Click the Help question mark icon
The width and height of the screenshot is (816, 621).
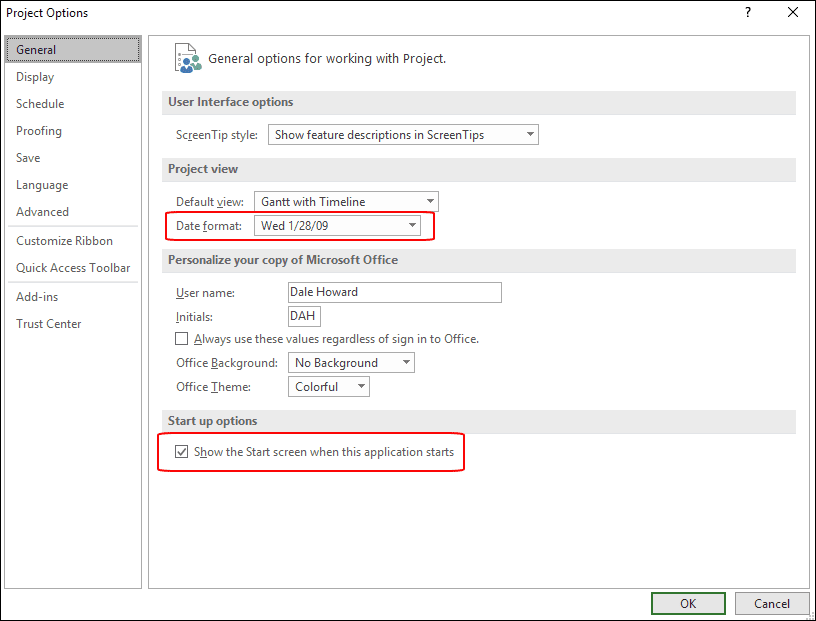(x=748, y=12)
